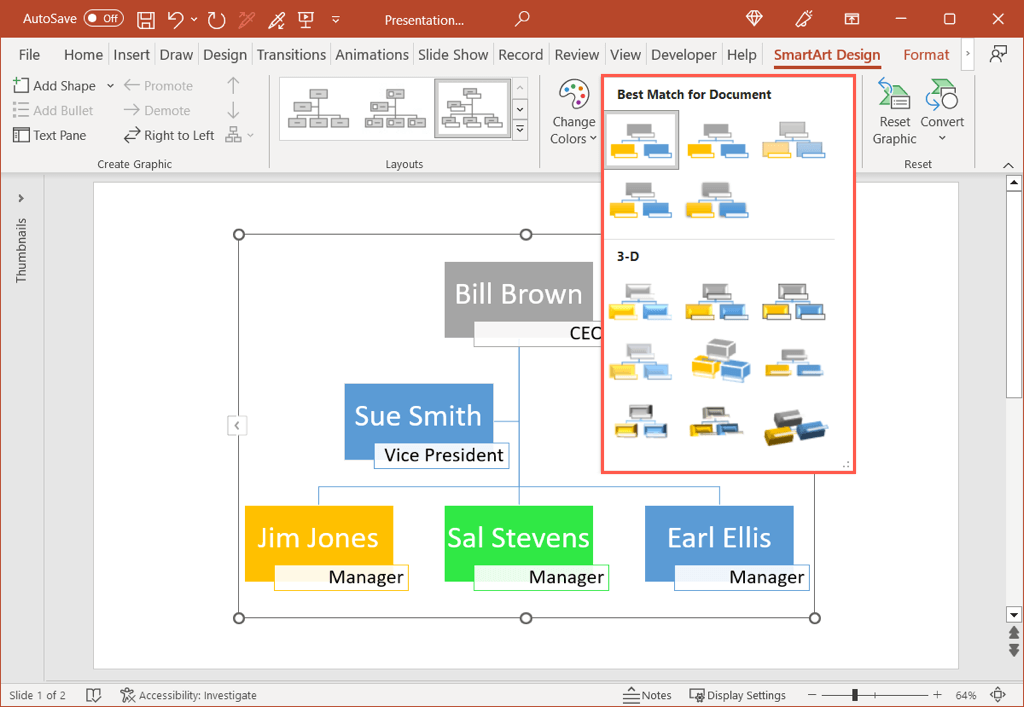Expand the Thumbnails pane chevron
The image size is (1024, 707).
click(21, 198)
